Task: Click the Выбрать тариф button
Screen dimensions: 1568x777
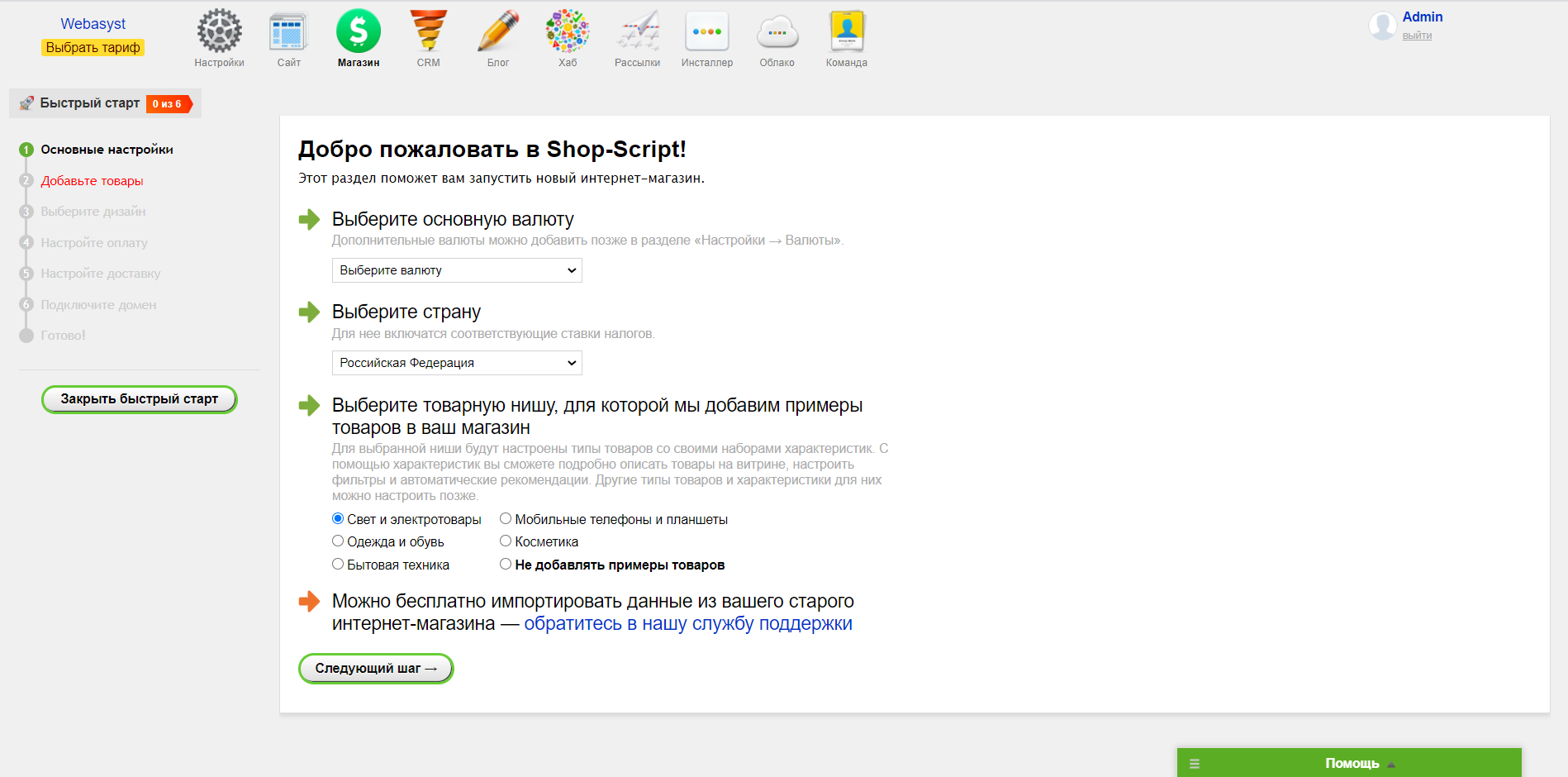Action: 93,47
